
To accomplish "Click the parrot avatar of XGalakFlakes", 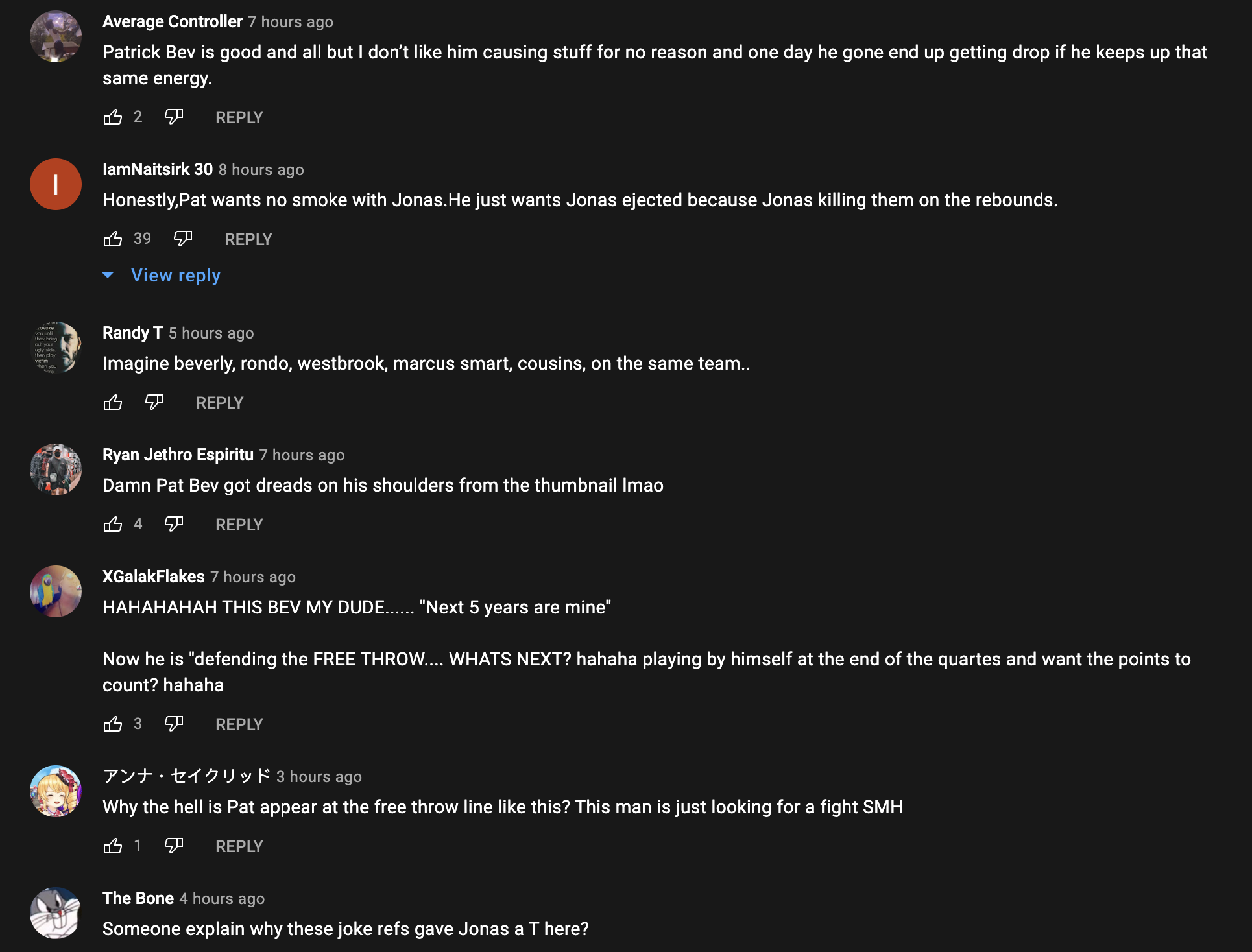I will (x=56, y=591).
